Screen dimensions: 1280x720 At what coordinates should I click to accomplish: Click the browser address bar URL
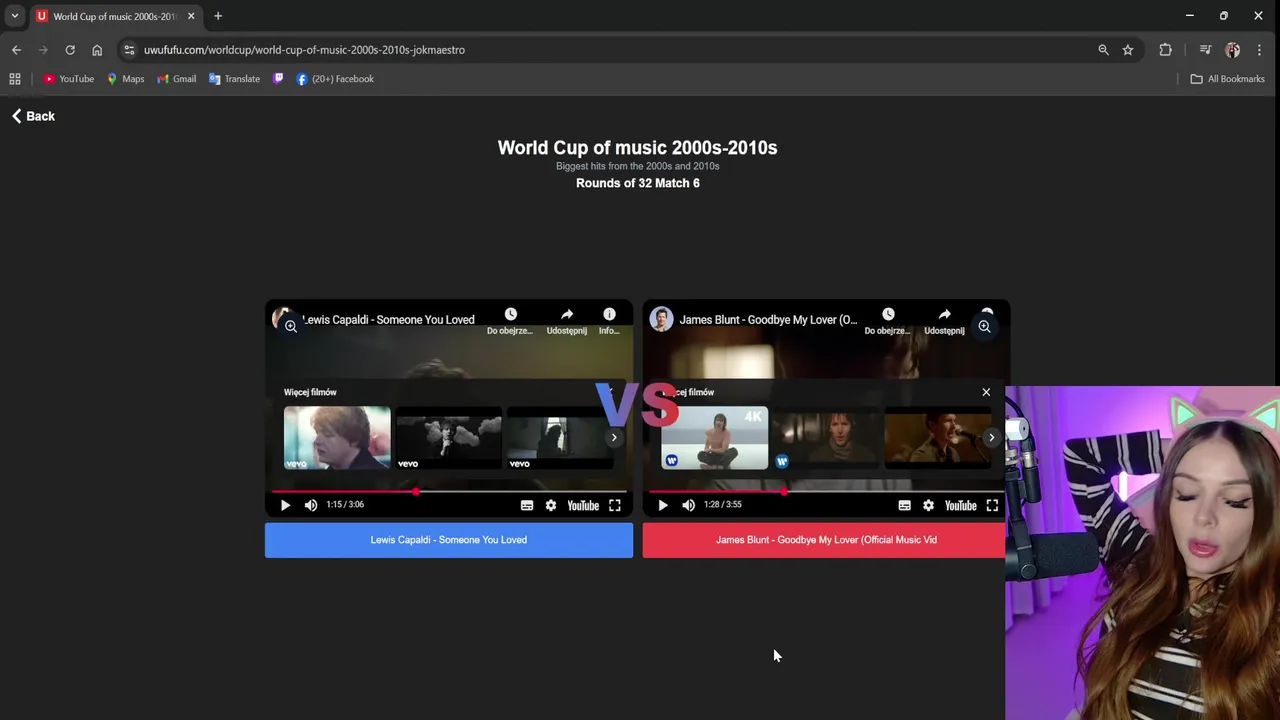click(x=304, y=50)
